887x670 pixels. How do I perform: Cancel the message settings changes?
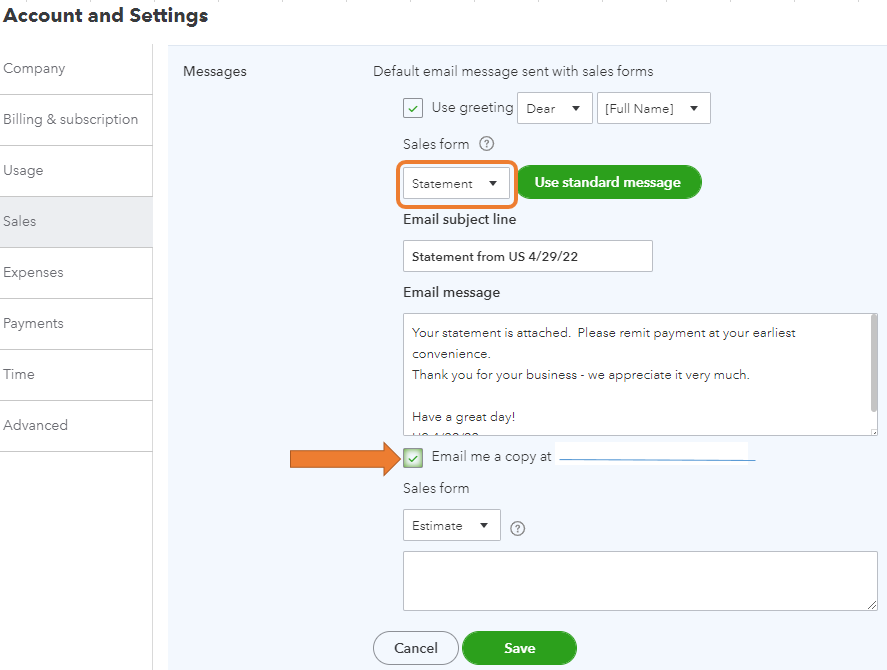pyautogui.click(x=416, y=648)
